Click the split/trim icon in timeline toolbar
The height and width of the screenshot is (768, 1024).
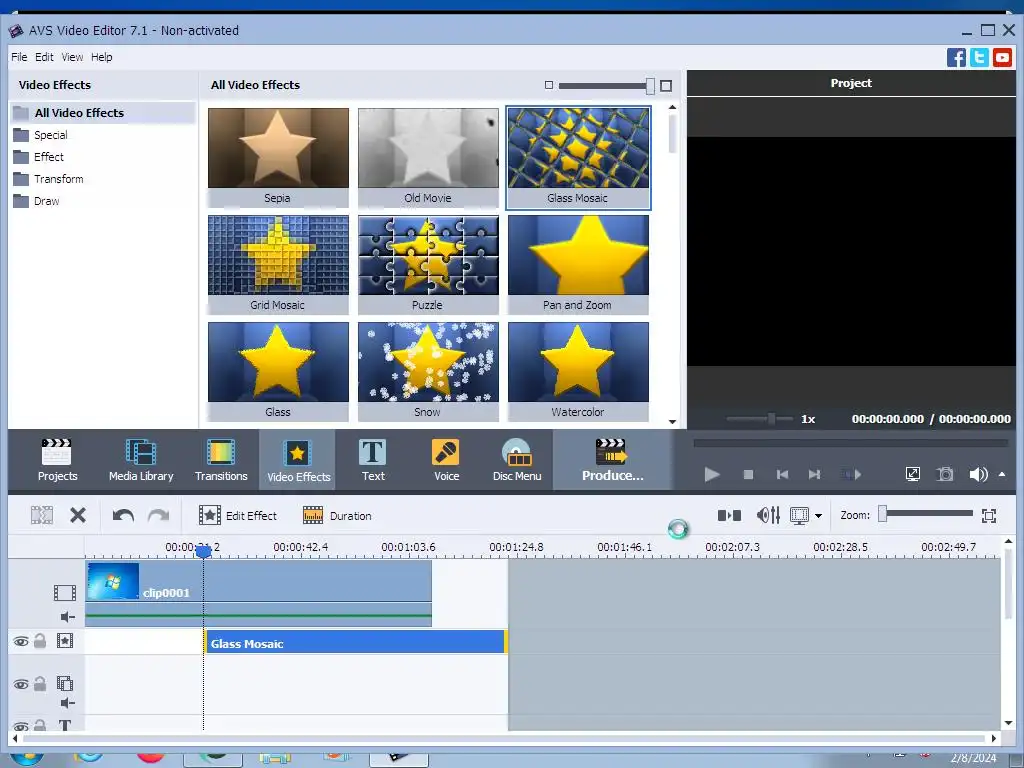click(x=42, y=515)
